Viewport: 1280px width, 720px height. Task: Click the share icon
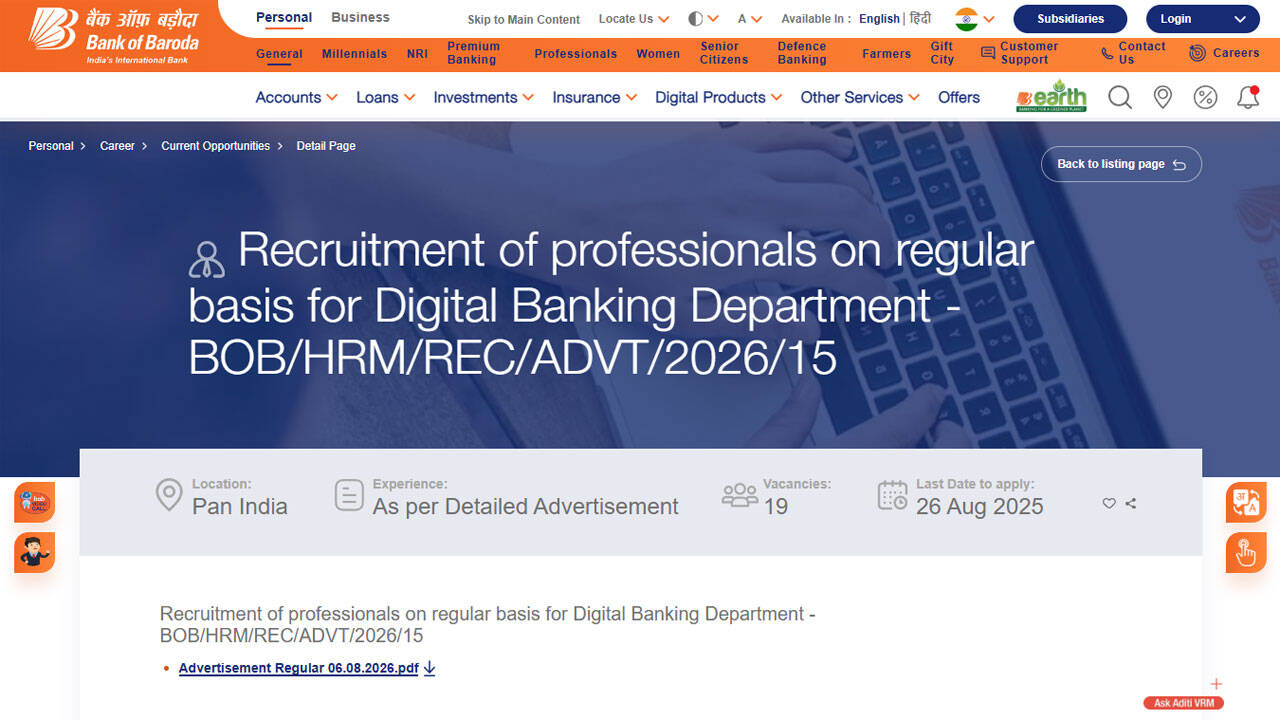[x=1131, y=503]
